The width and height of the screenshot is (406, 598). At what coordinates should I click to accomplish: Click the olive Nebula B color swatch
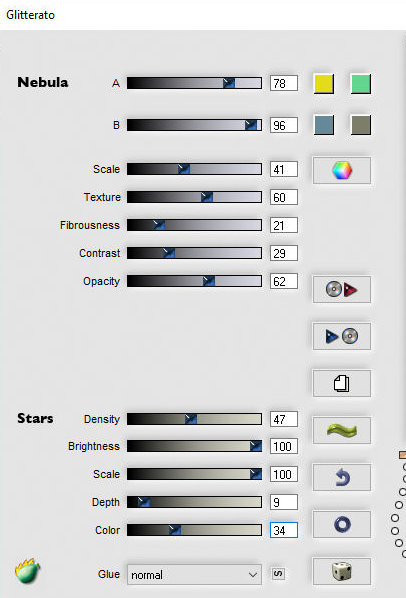coord(361,125)
